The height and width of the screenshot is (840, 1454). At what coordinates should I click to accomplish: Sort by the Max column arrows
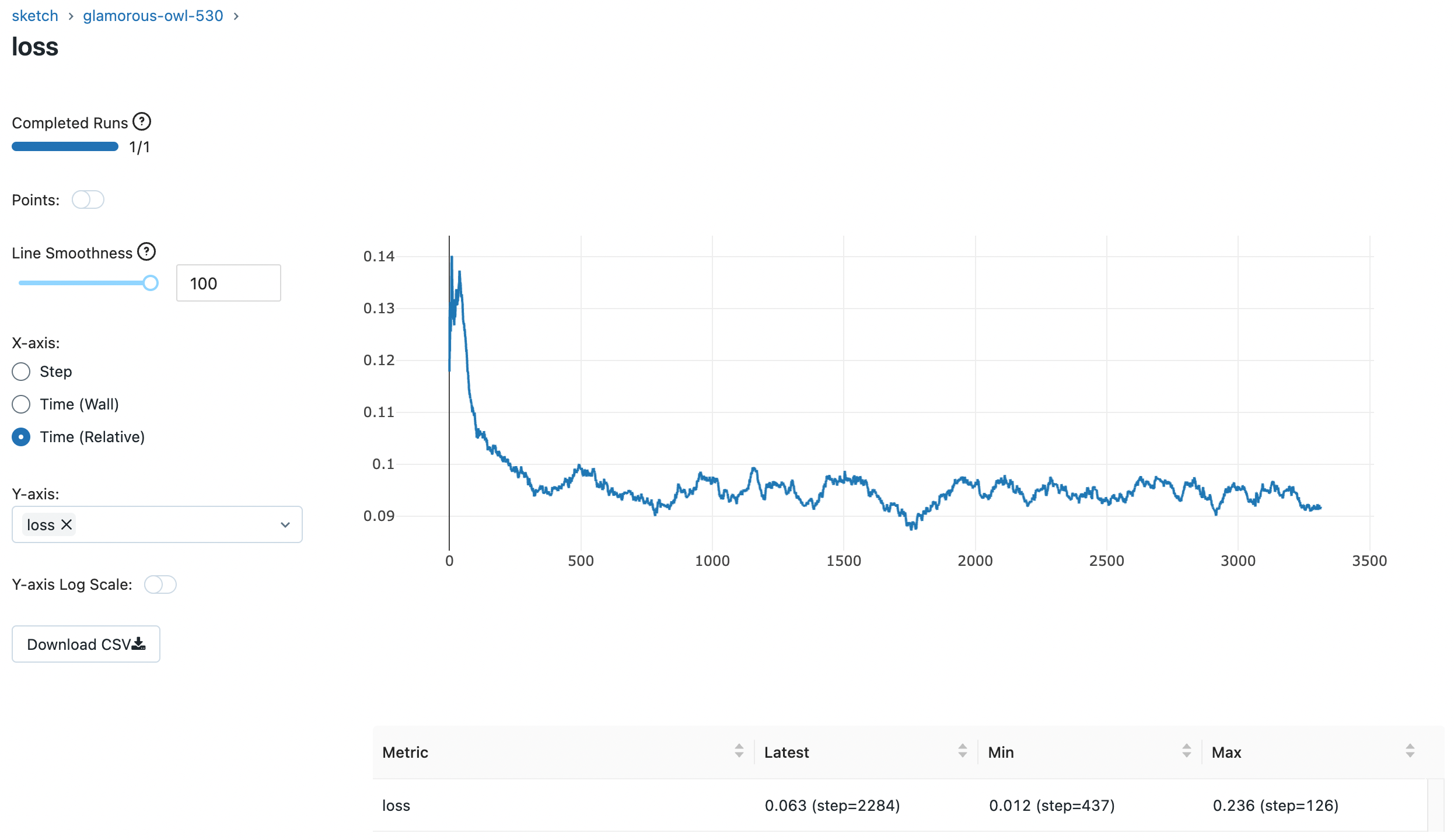click(x=1410, y=751)
